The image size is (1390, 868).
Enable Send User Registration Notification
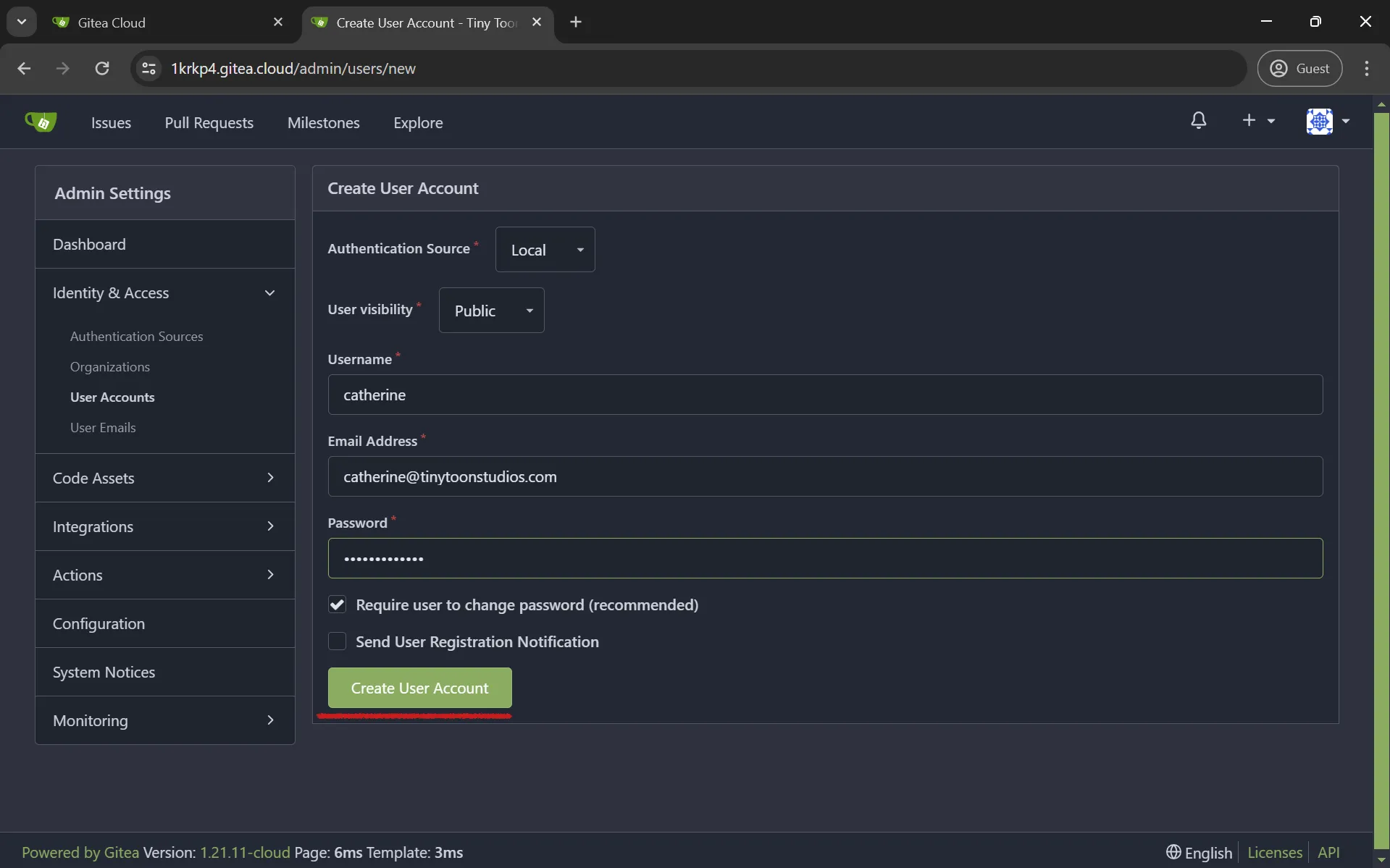pos(338,641)
